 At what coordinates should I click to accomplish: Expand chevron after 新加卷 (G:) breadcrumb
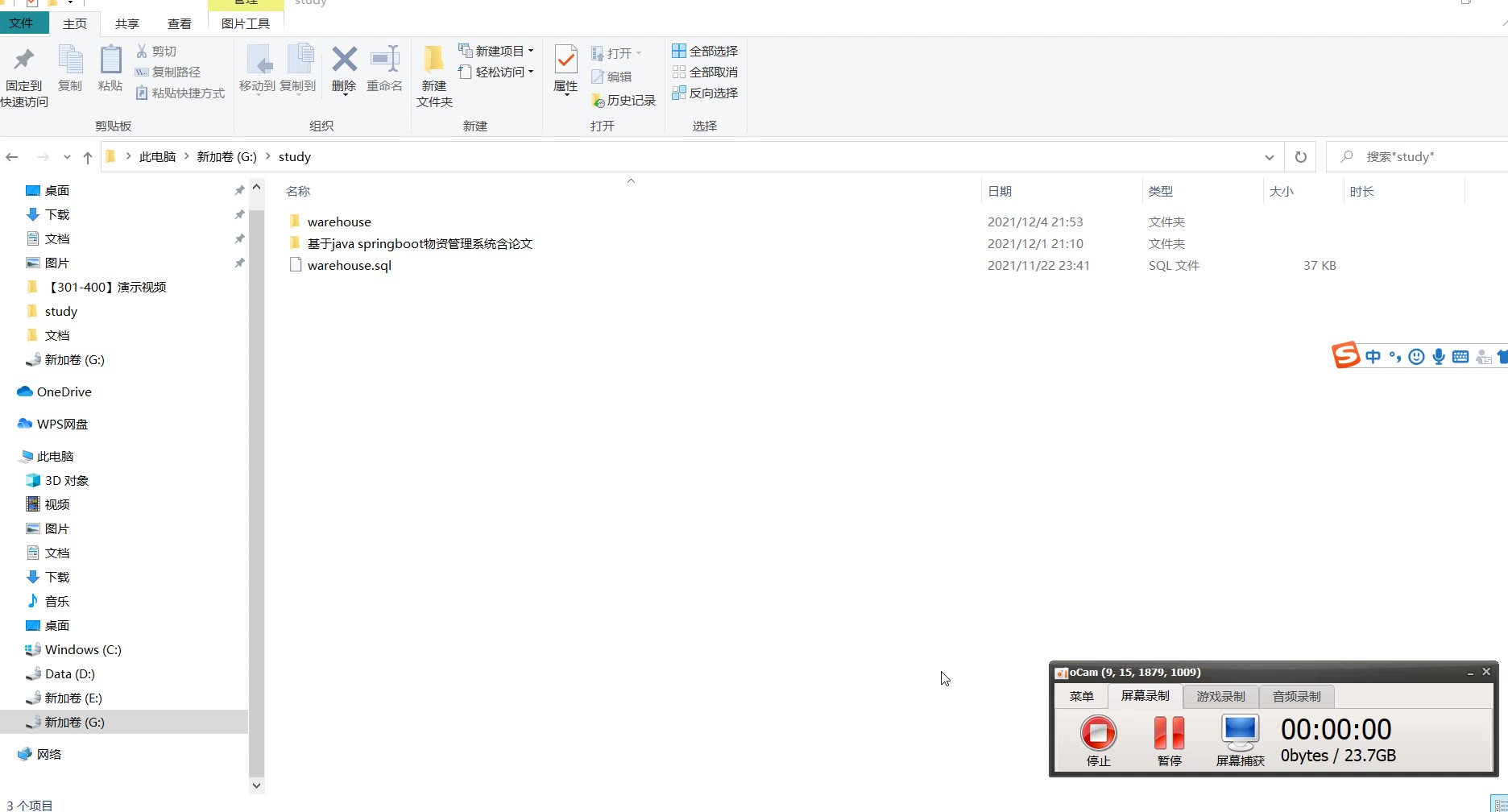(267, 156)
